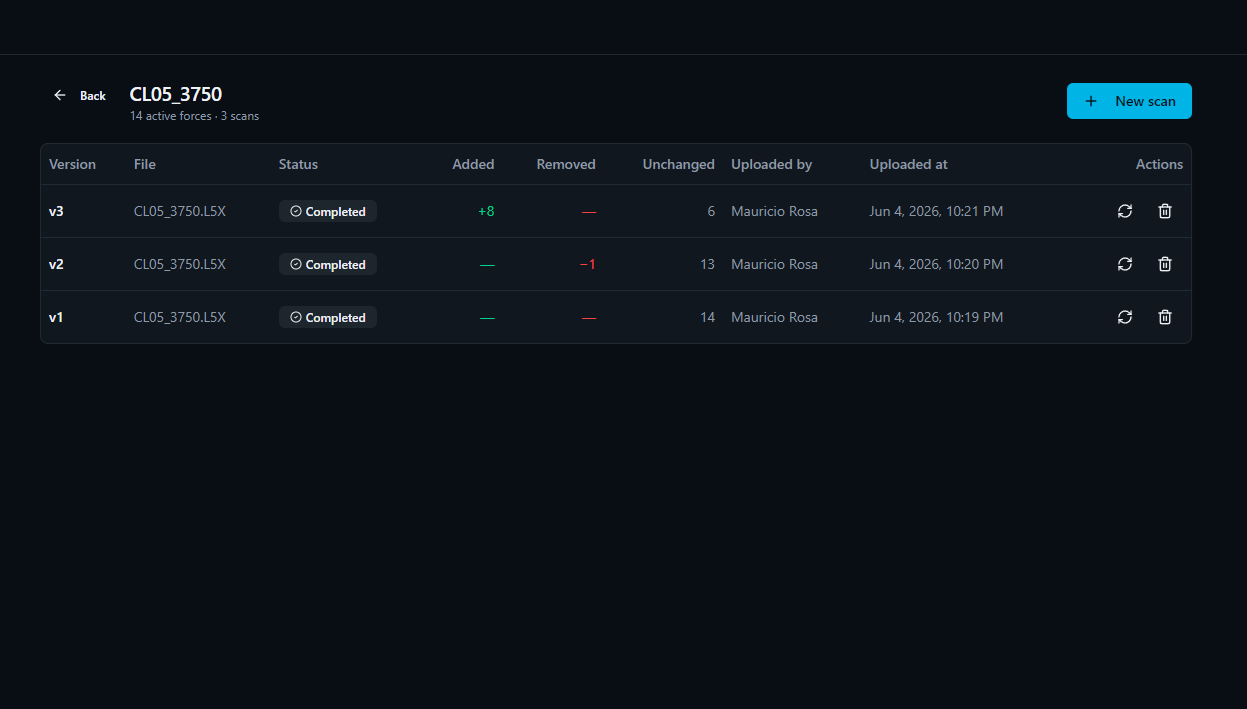Click the Added column header
Viewport: 1247px width, 709px height.
click(x=473, y=164)
